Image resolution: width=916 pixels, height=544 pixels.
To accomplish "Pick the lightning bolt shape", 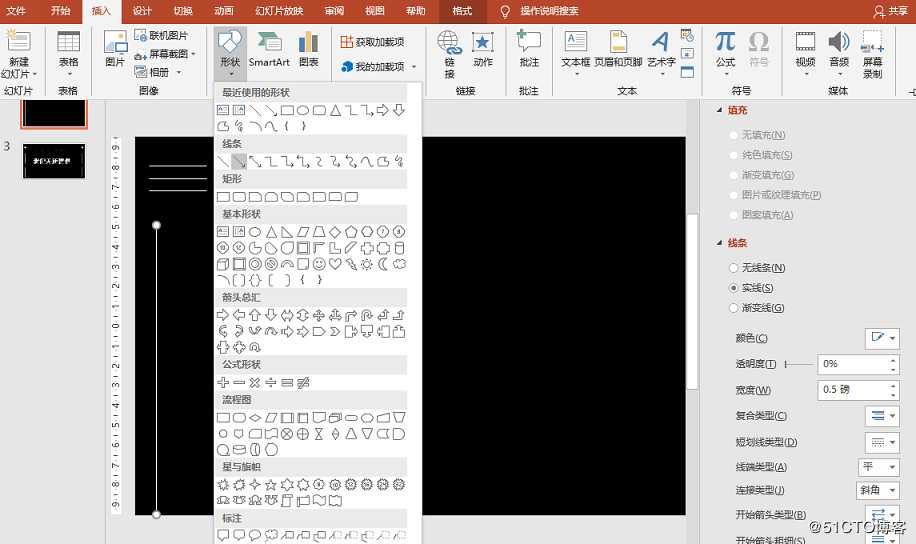I will coord(351,264).
